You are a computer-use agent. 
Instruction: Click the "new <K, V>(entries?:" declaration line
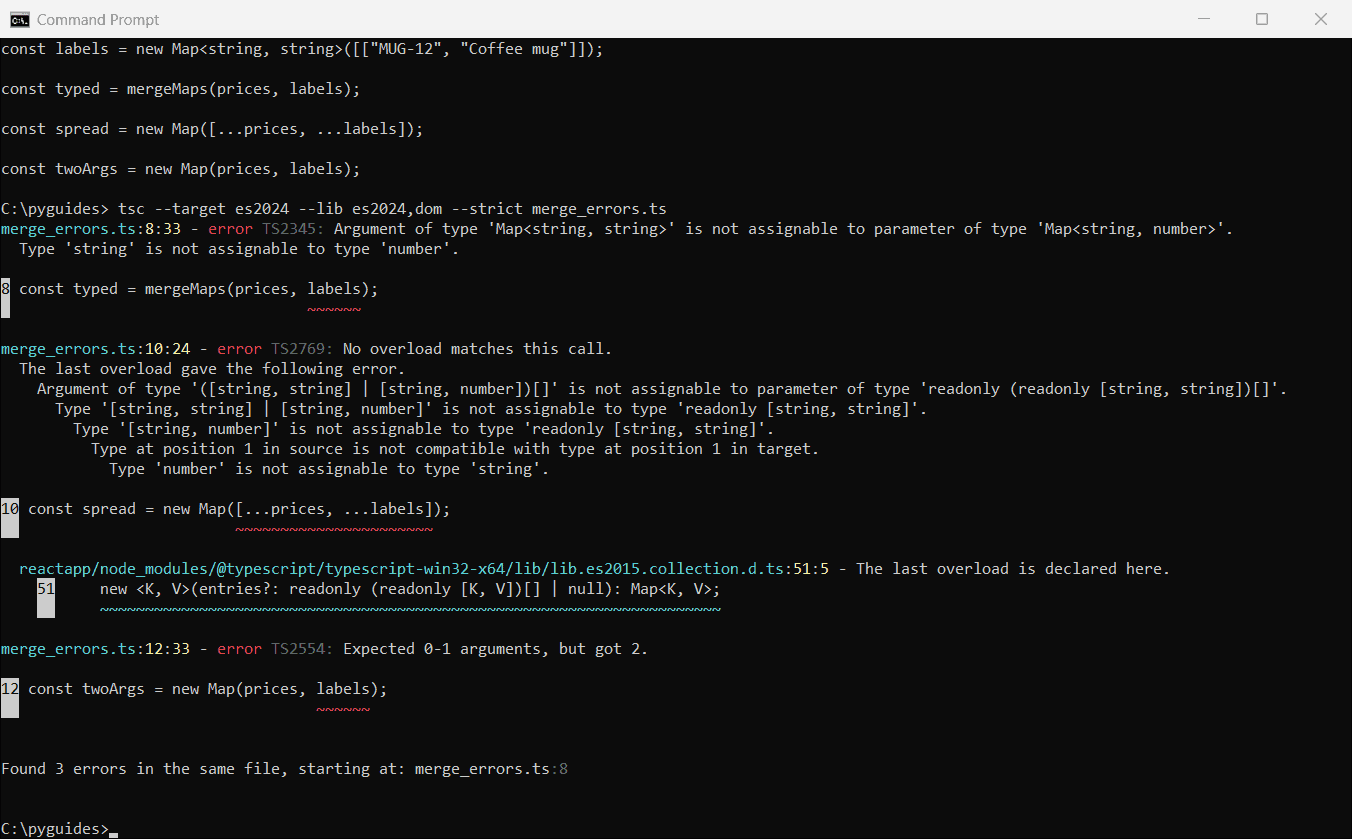[x=410, y=589]
